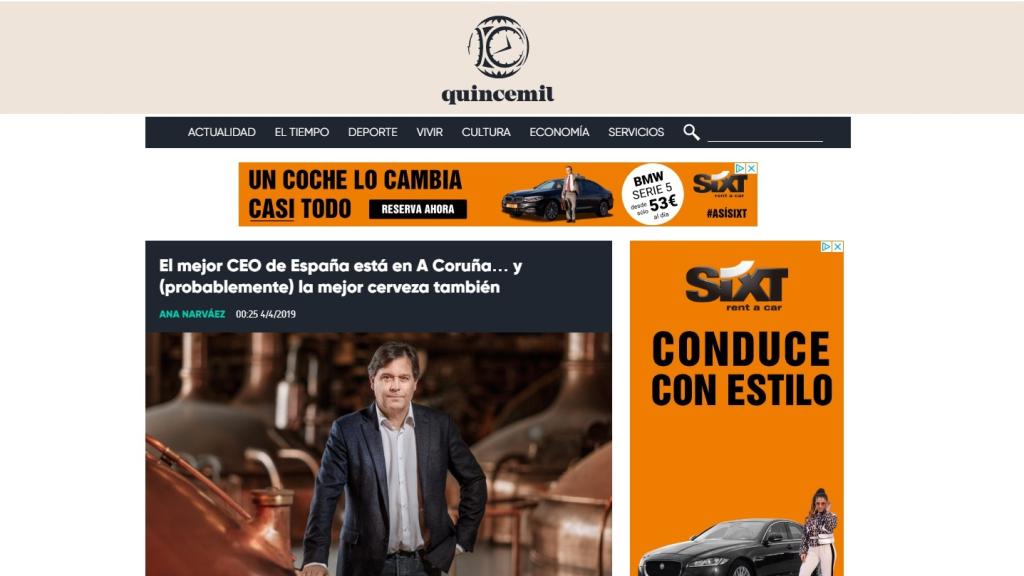1024x576 pixels.
Task: Close the top Sixt banner ad
Action: click(752, 168)
